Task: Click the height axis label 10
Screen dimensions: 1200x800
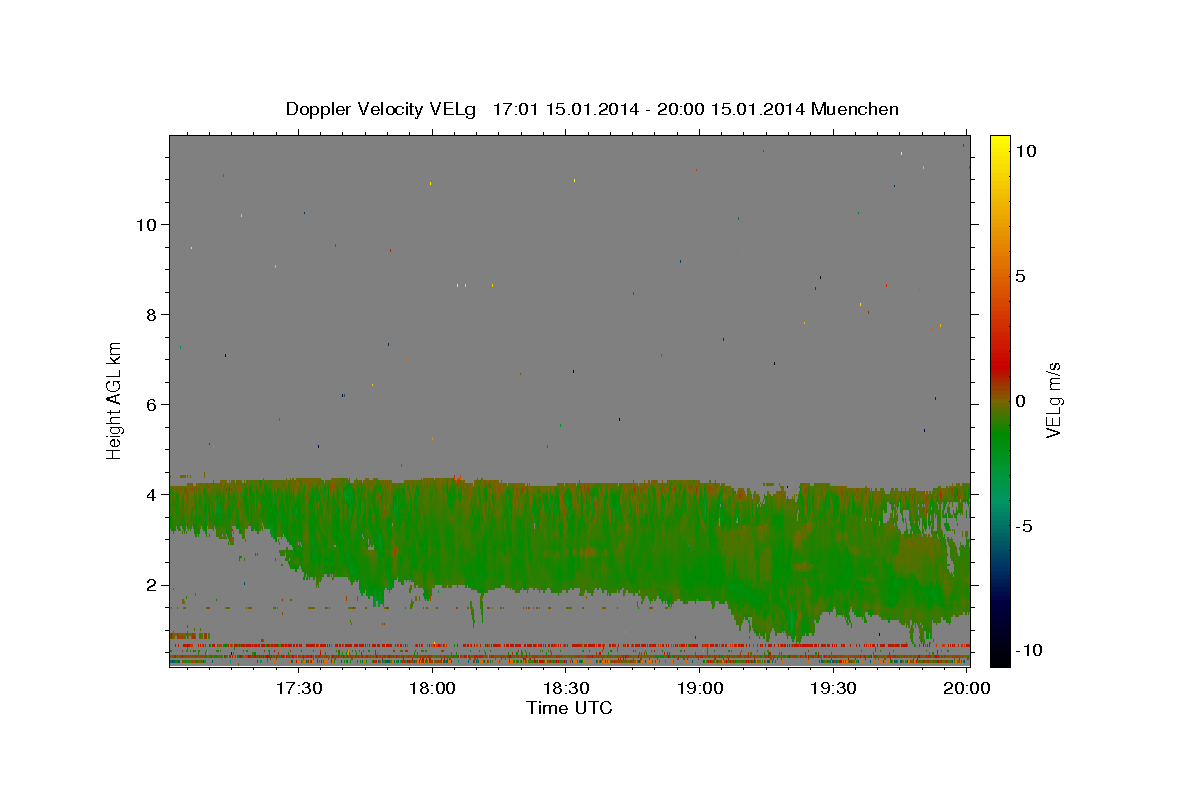Action: tap(146, 224)
